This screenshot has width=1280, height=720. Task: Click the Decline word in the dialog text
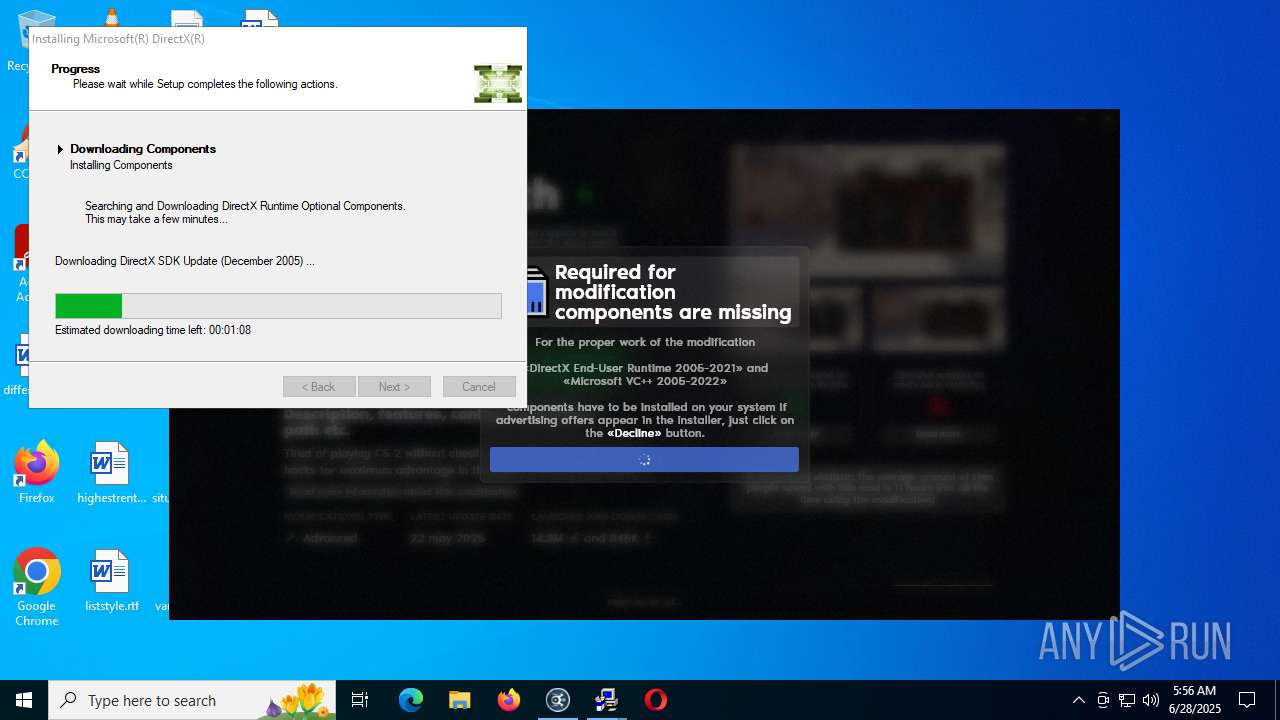[x=634, y=433]
